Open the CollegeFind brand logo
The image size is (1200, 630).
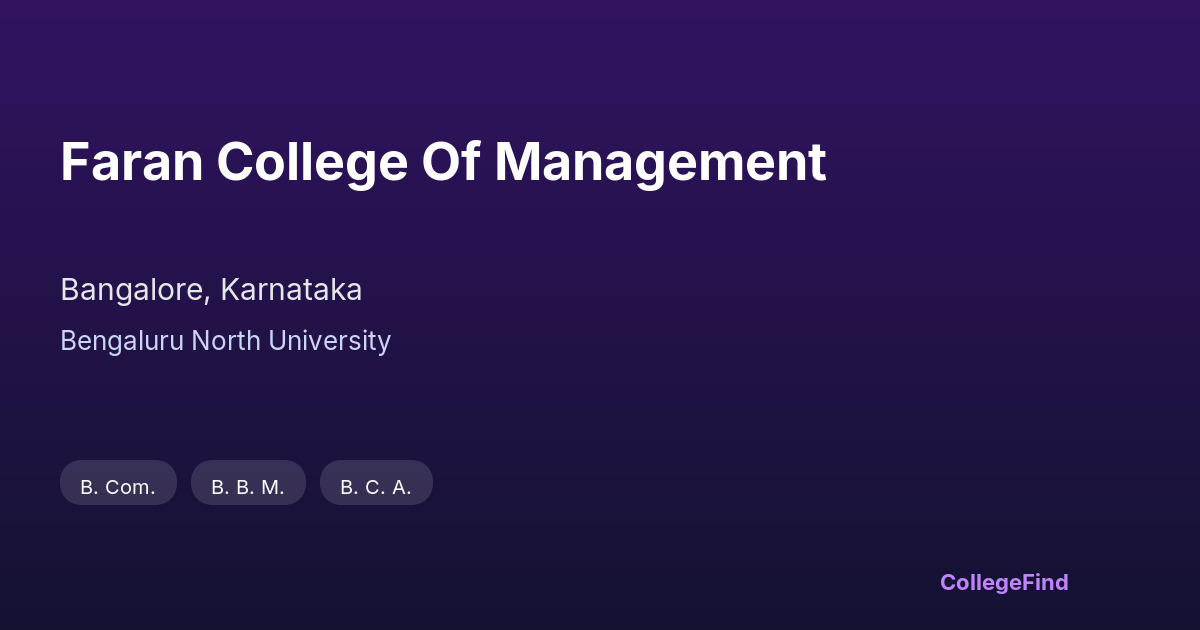pos(1003,582)
